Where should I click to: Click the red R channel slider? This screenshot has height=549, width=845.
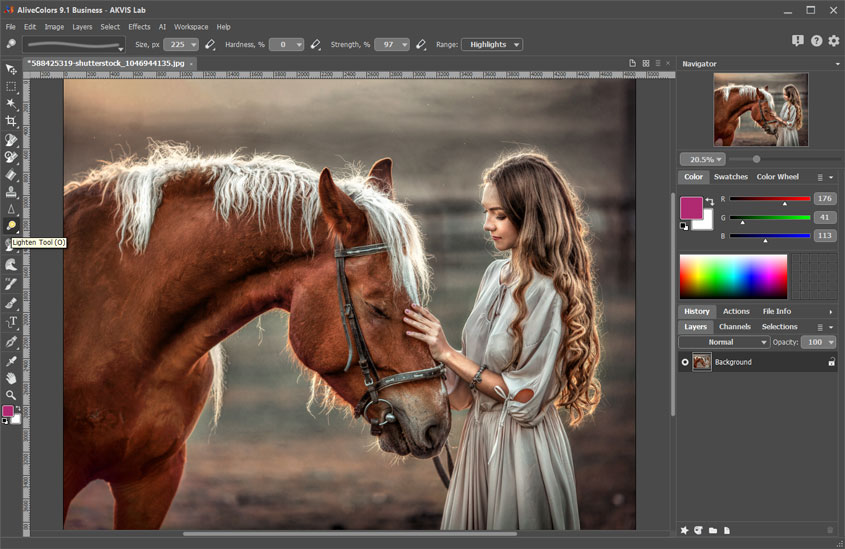pos(770,199)
